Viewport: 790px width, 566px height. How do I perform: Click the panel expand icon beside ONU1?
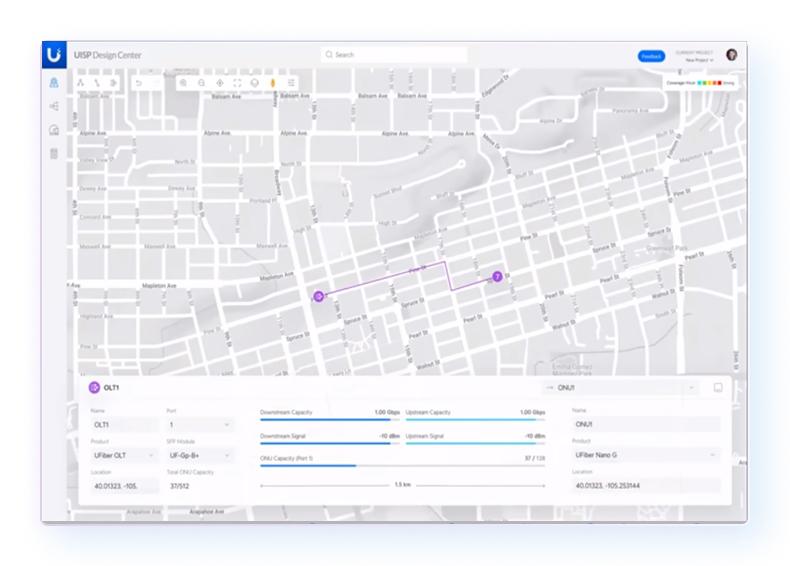718,387
